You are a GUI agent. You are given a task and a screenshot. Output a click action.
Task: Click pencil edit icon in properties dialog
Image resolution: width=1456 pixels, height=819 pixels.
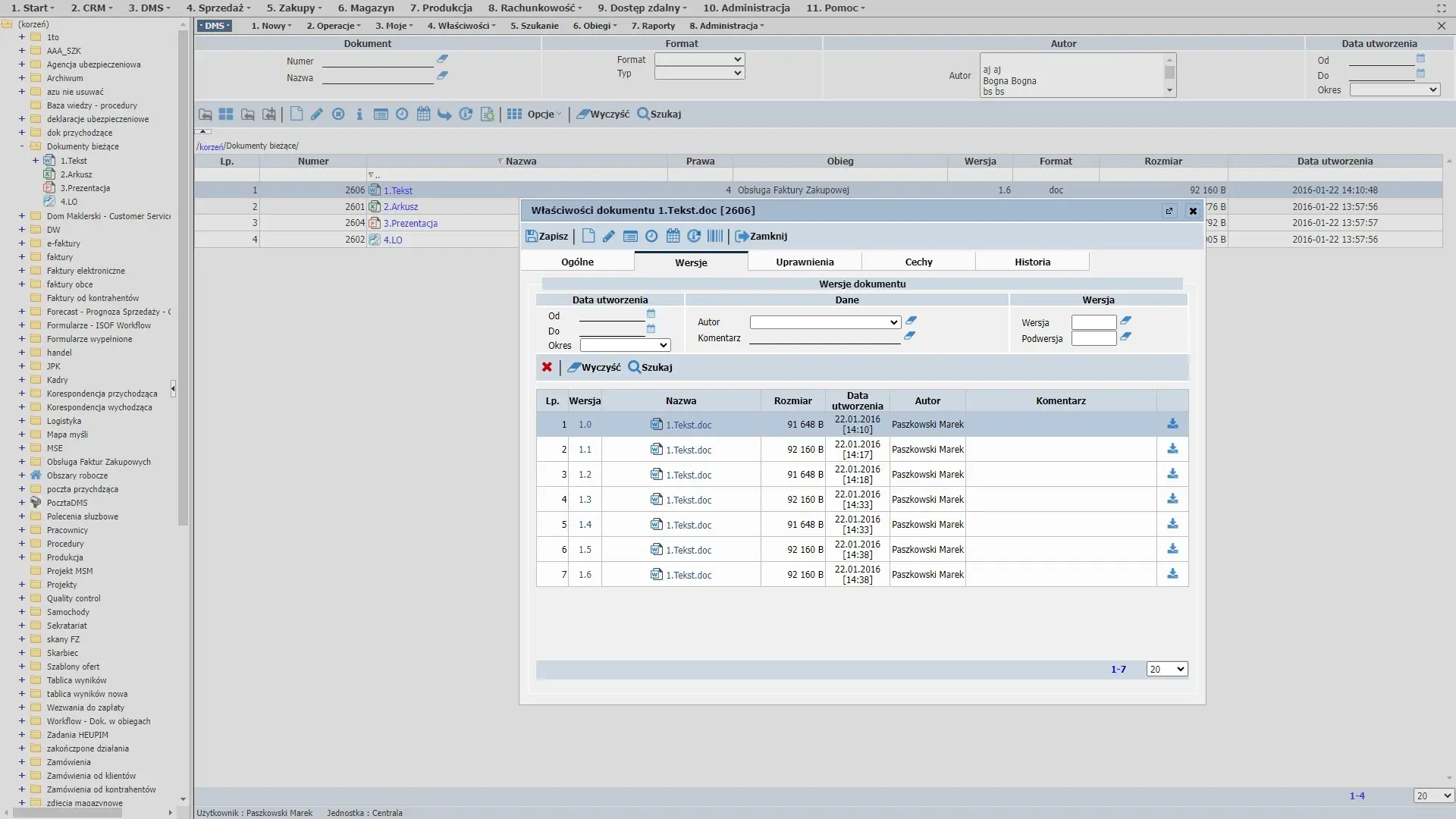(609, 237)
